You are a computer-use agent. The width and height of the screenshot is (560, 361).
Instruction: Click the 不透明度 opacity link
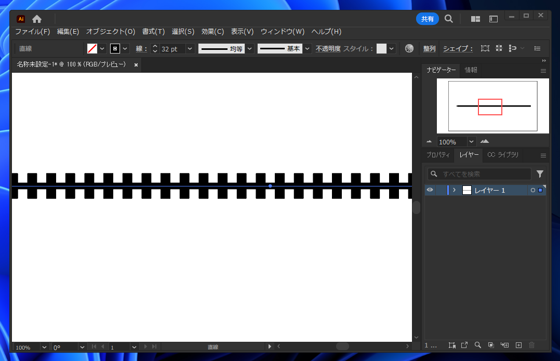tap(328, 49)
